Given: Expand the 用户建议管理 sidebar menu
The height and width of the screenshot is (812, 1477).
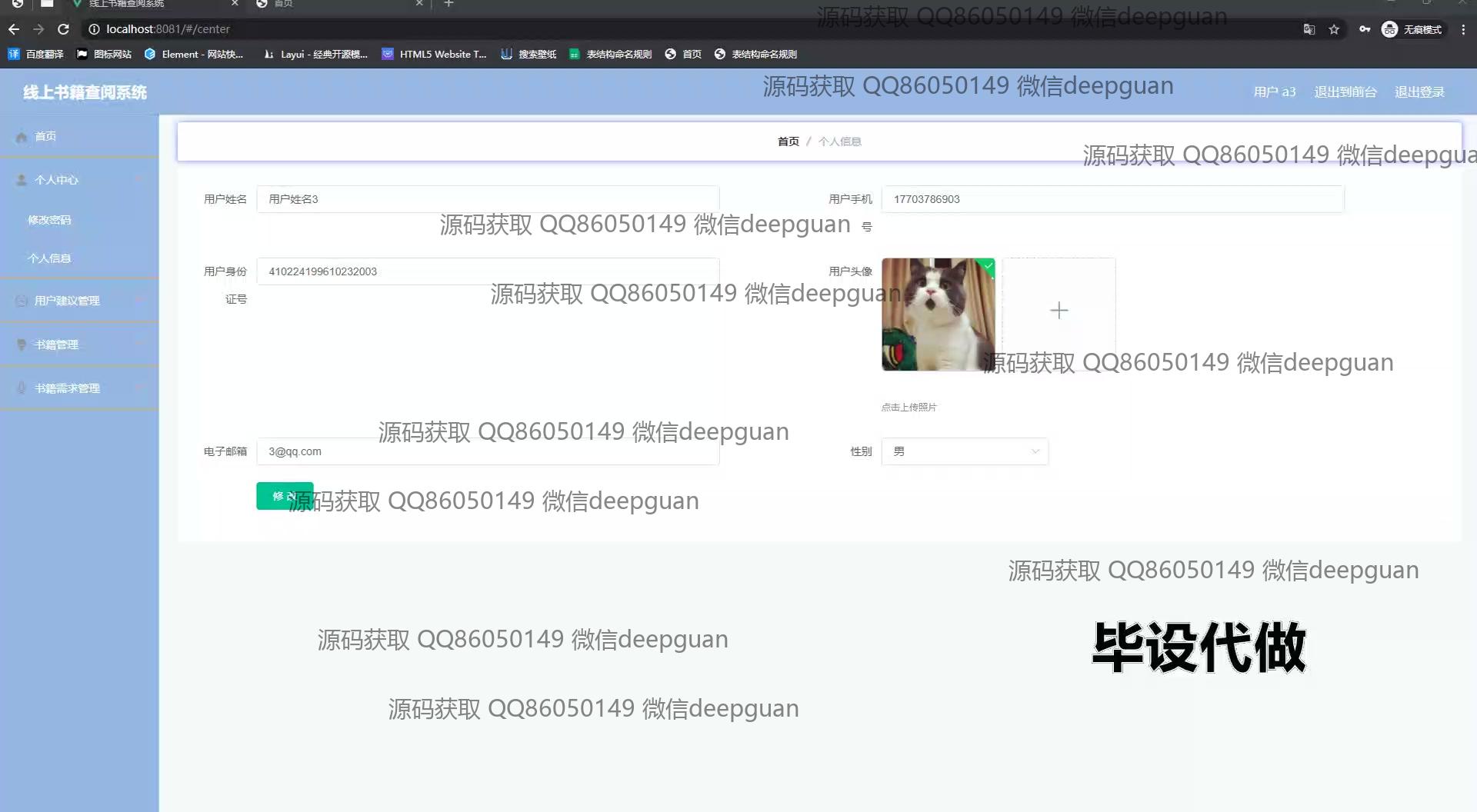Looking at the screenshot, I should (x=79, y=301).
